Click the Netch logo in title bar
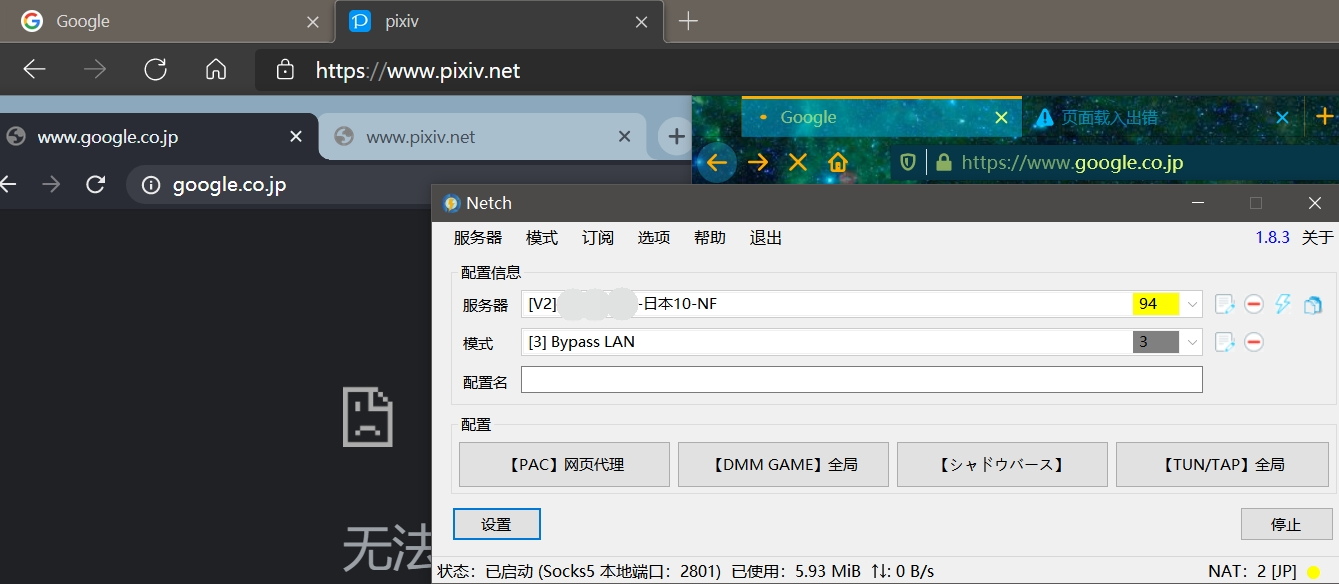 [x=450, y=202]
